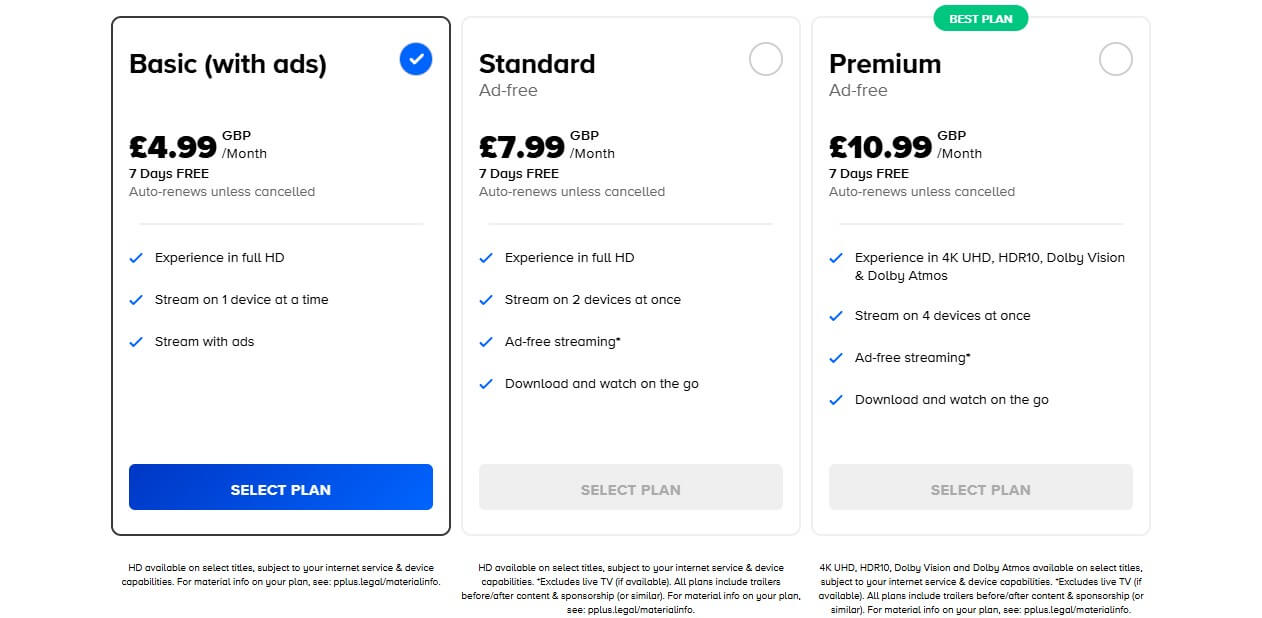Click the £7.99 GBP price on Standard
Viewport: 1262px width, 618px height.
coord(523,145)
